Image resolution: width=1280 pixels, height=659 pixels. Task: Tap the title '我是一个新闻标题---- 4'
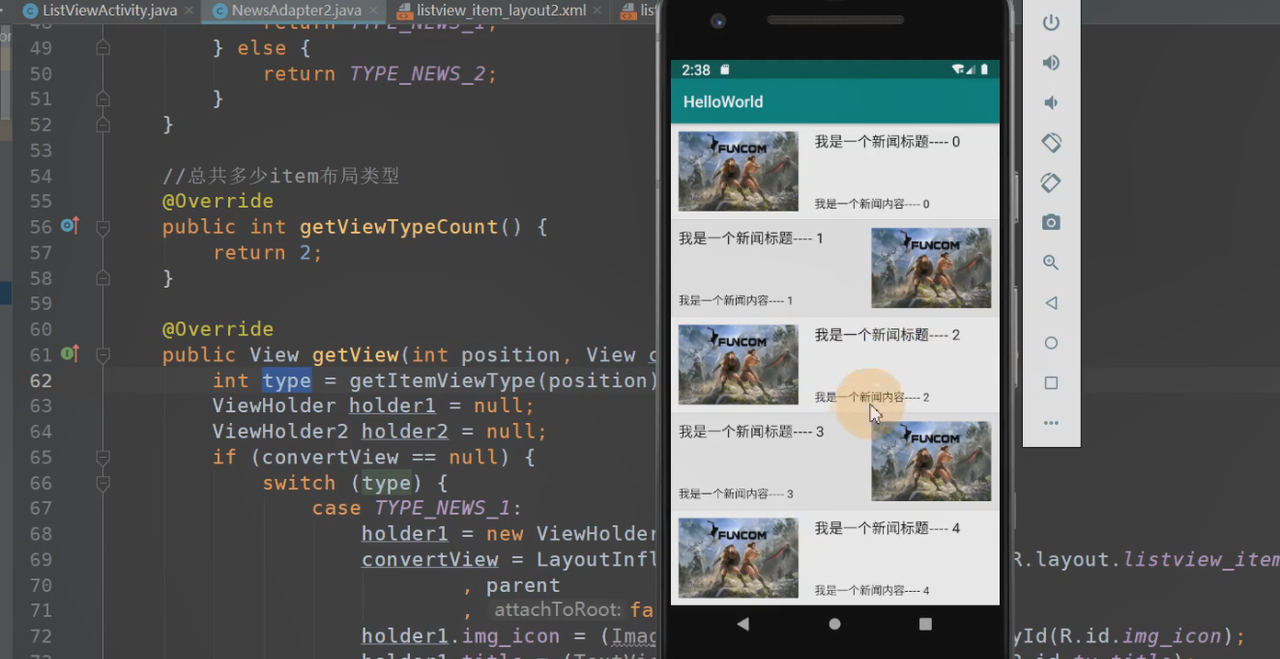887,528
